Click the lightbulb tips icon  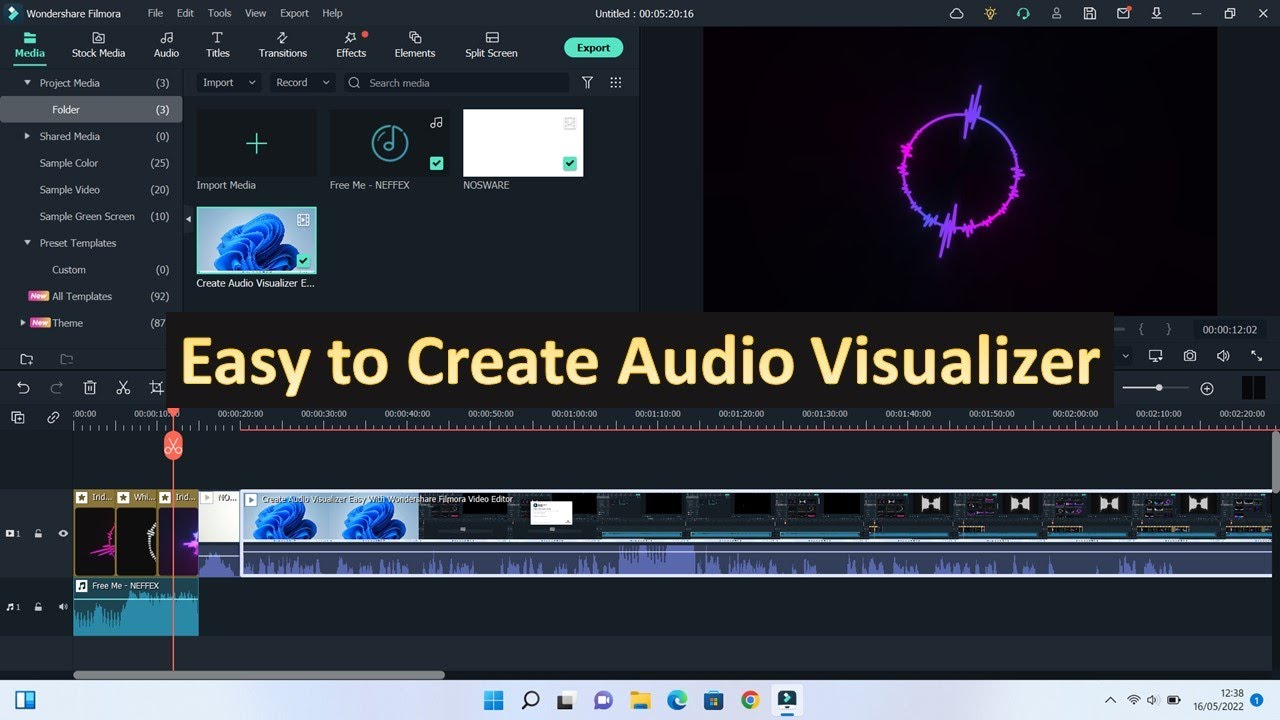tap(990, 14)
